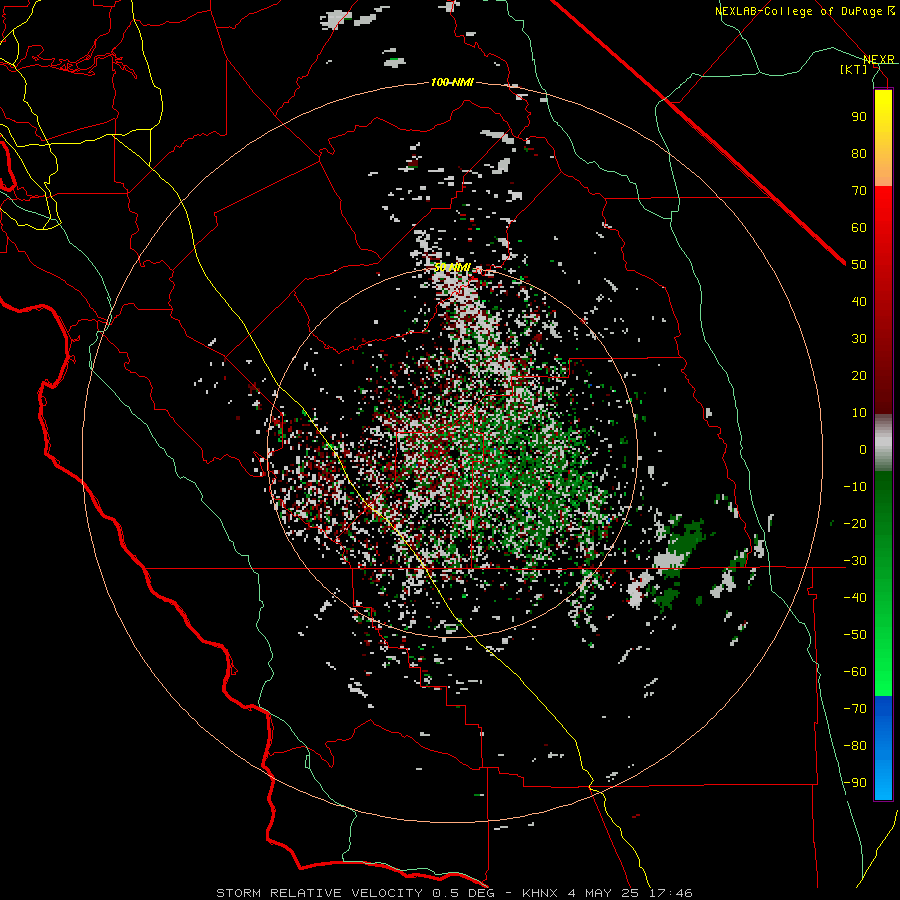Click the 90 value on the velocity scale
Viewport: 900px width, 900px height.
pyautogui.click(x=859, y=117)
